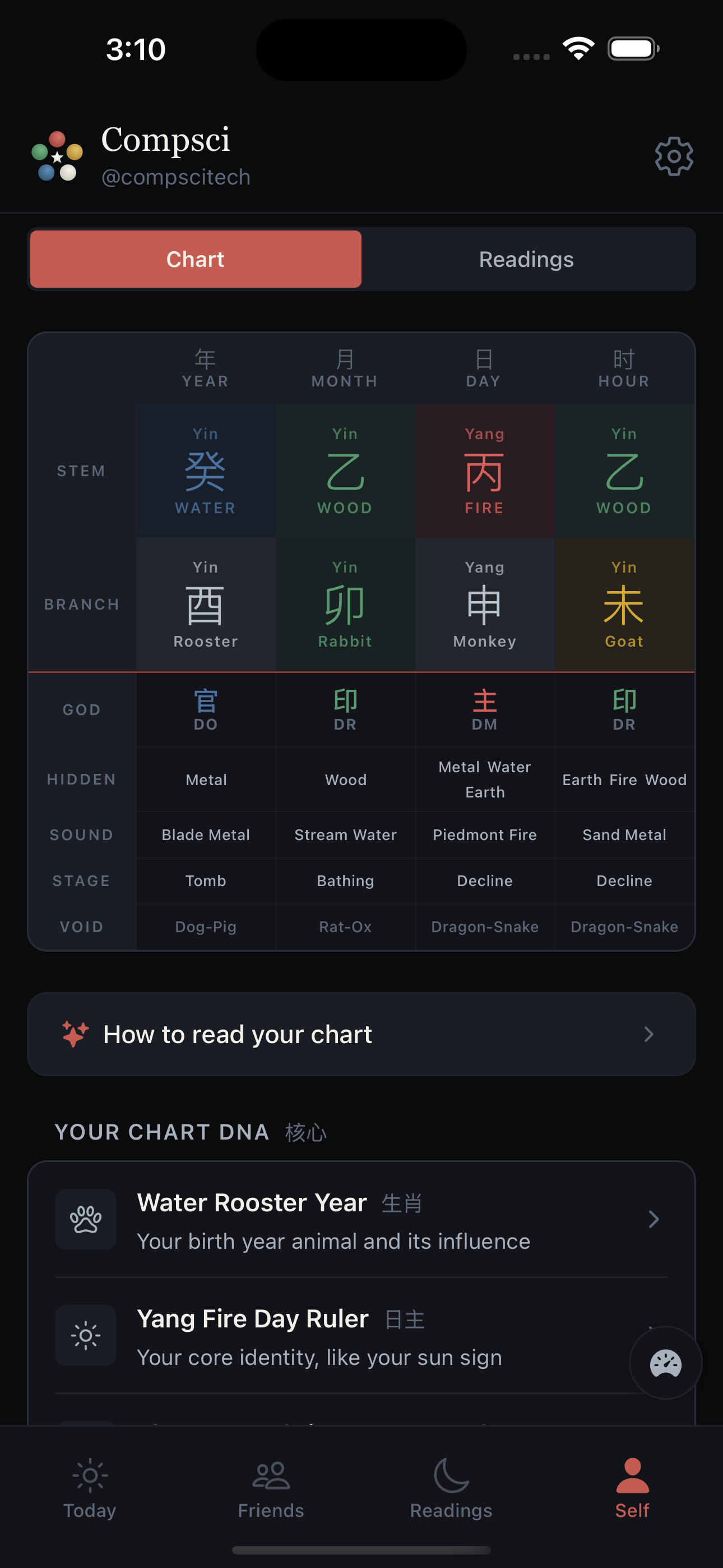Tap the DM god label under the DAY pillar

click(x=484, y=709)
